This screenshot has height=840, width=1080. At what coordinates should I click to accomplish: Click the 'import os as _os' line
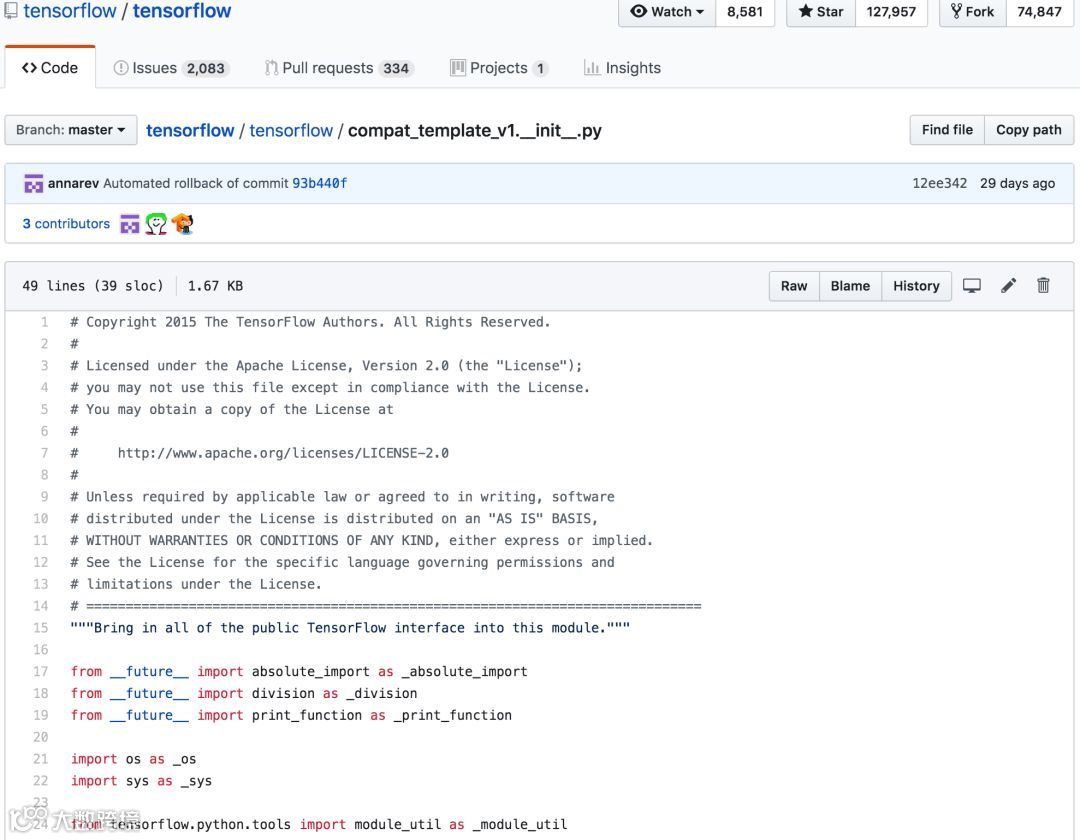[x=133, y=759]
